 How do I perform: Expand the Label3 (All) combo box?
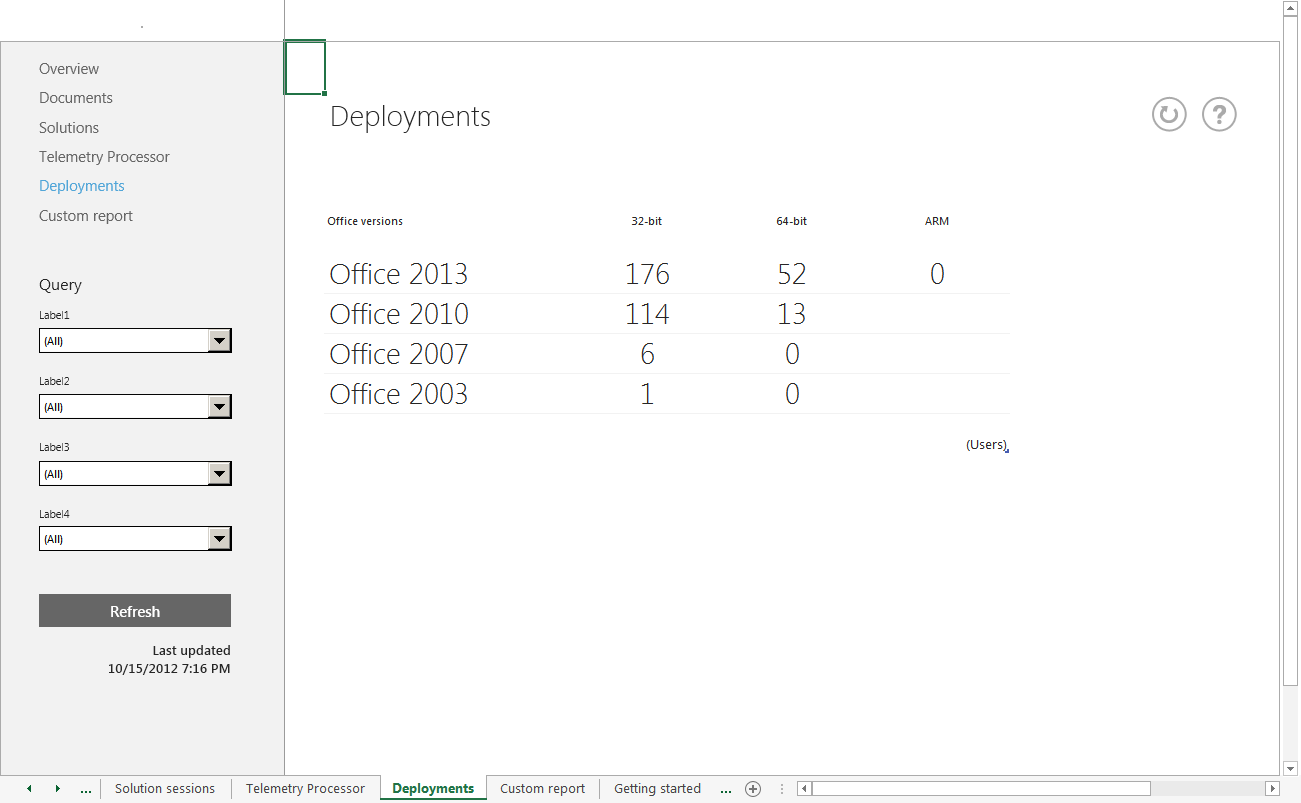[219, 473]
